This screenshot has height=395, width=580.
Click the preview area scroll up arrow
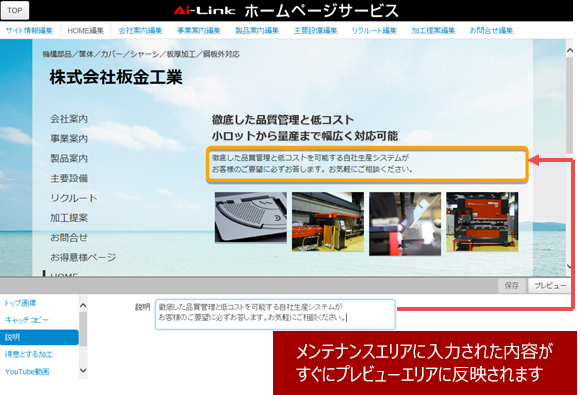coord(570,51)
